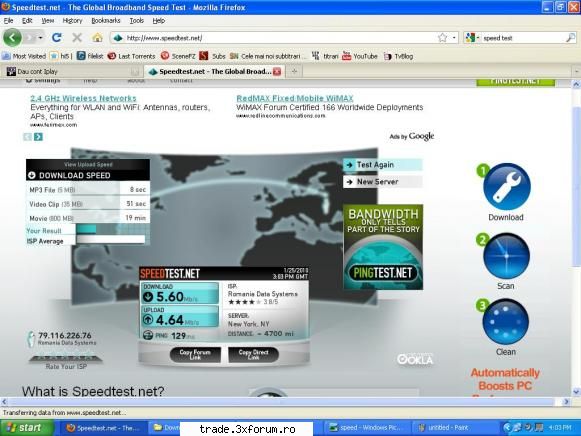
Task: Click Automatically Boosts PC ad text
Action: pyautogui.click(x=505, y=379)
